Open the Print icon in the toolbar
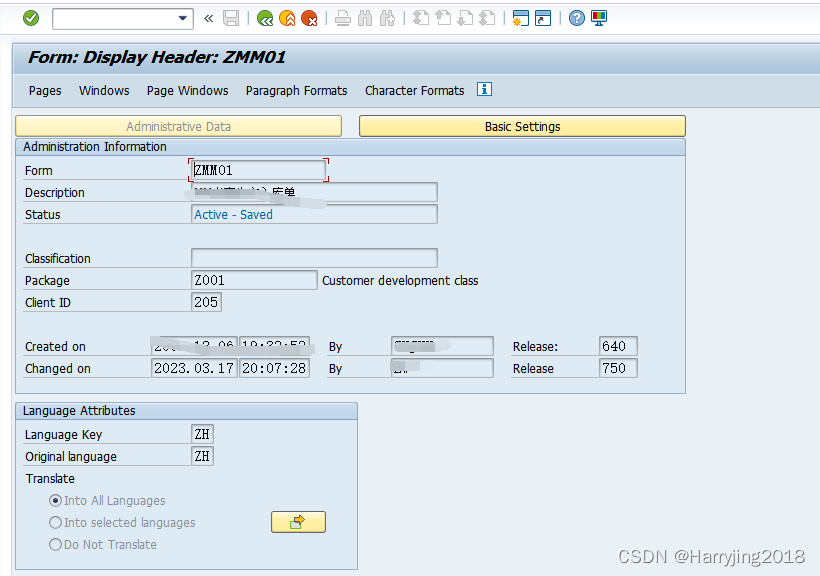820x576 pixels. point(342,18)
